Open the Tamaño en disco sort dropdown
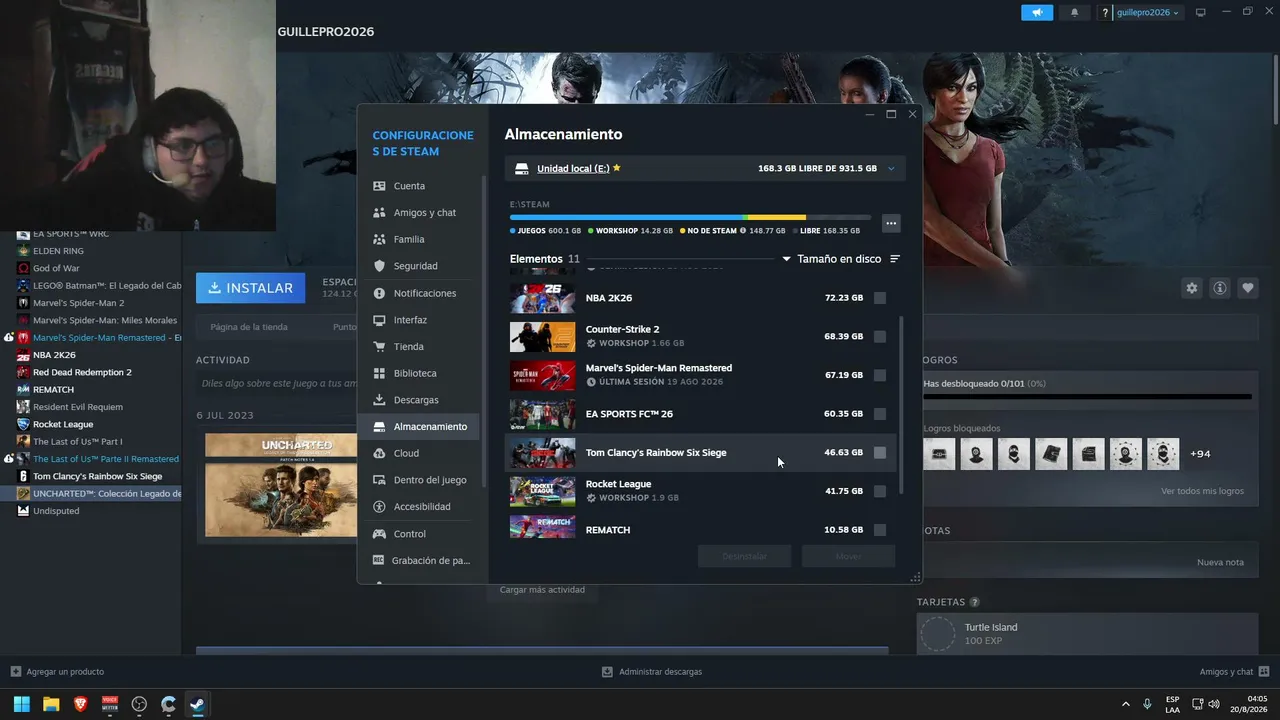 tap(831, 259)
